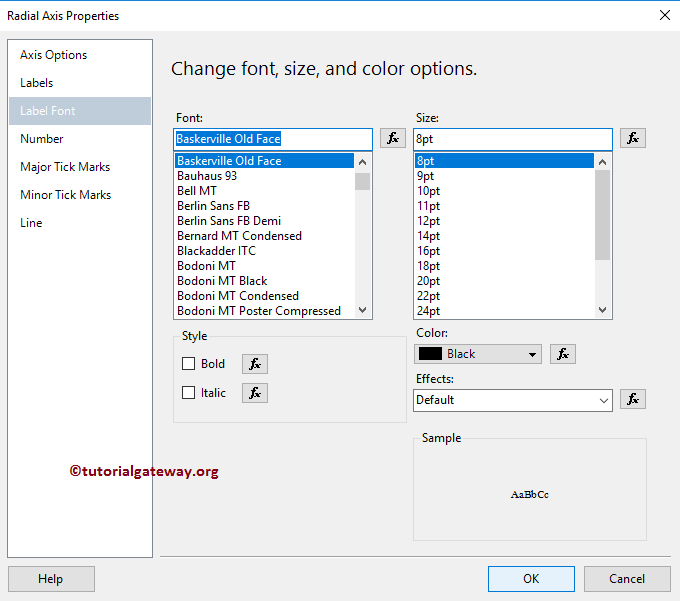Select Blackadder ITC font
Image resolution: width=680 pixels, height=601 pixels.
[x=265, y=251]
